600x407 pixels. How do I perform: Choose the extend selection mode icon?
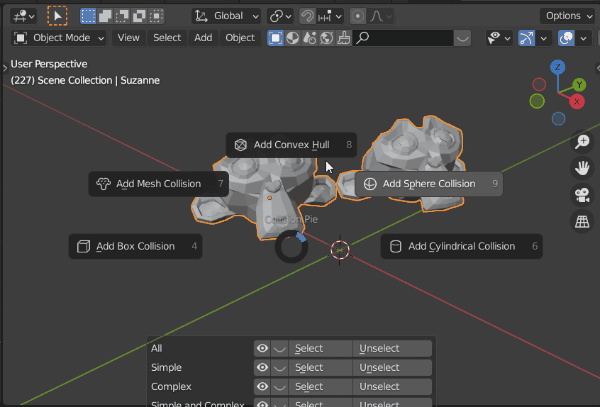(105, 16)
